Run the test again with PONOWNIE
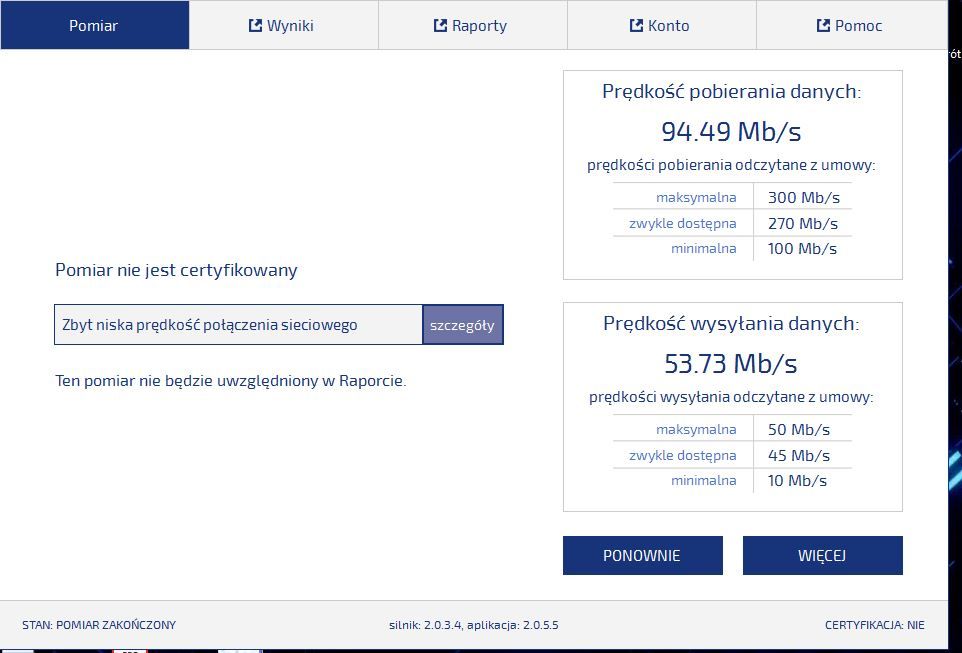 pos(642,556)
